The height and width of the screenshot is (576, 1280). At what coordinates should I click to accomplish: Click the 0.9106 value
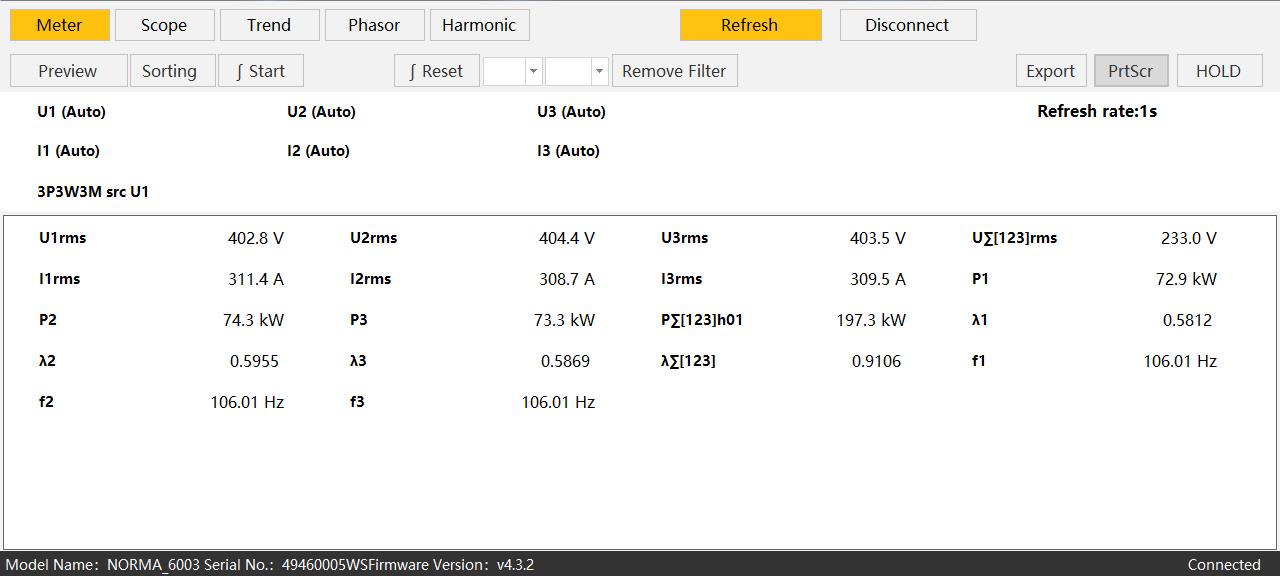click(876, 361)
